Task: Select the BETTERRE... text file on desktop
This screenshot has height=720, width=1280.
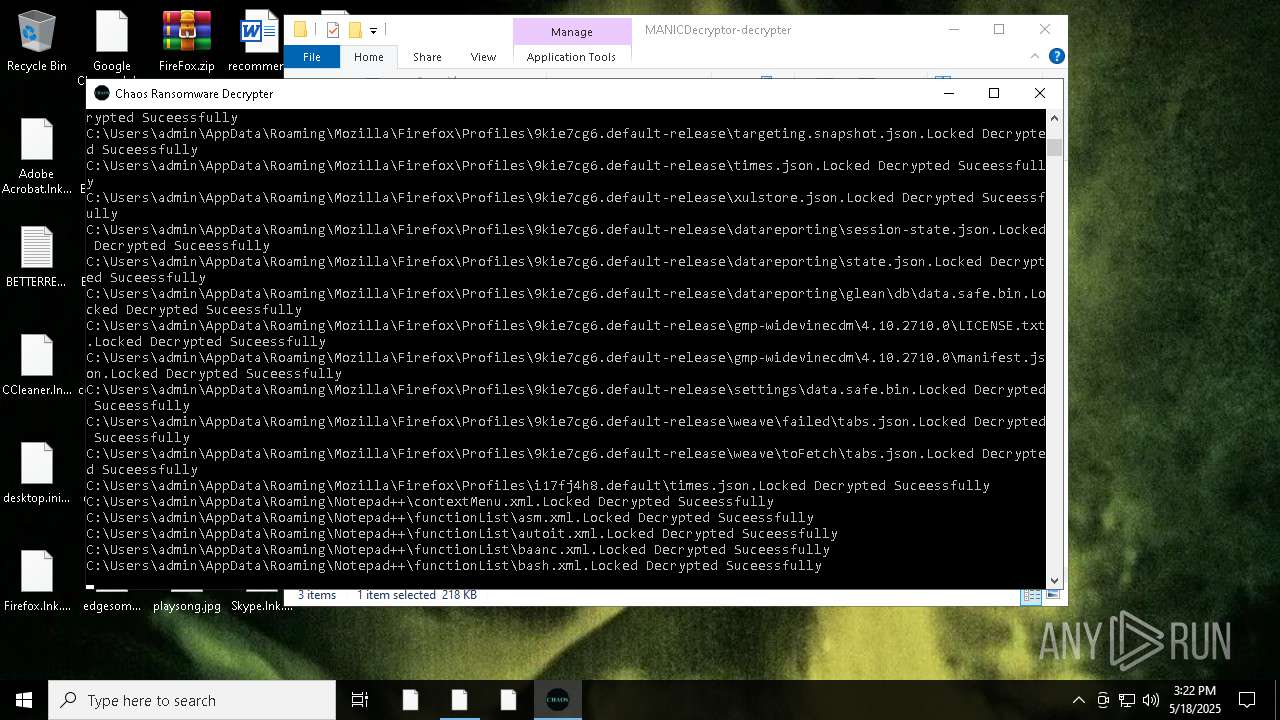Action: [x=37, y=257]
